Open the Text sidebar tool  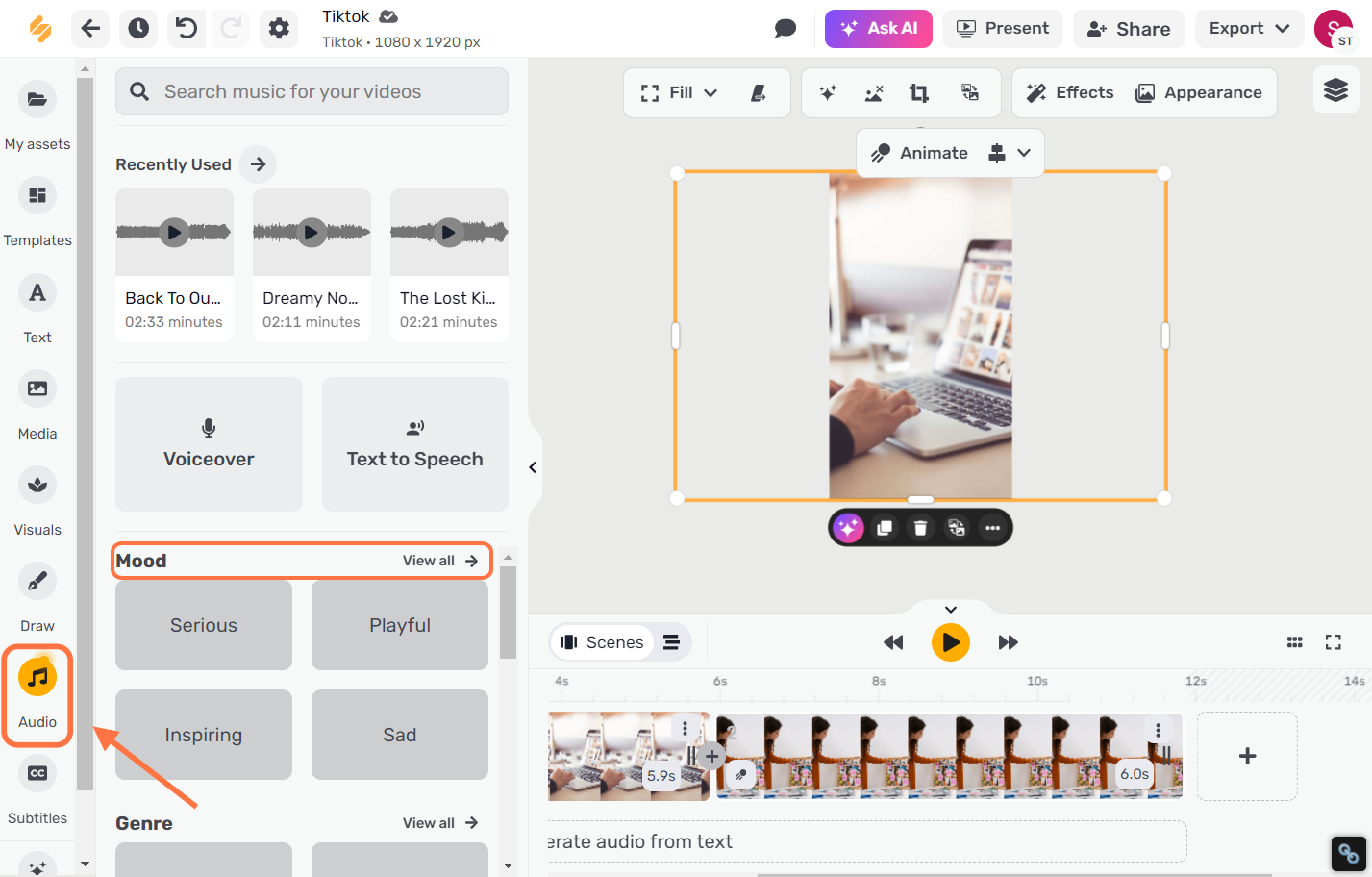coord(37,309)
